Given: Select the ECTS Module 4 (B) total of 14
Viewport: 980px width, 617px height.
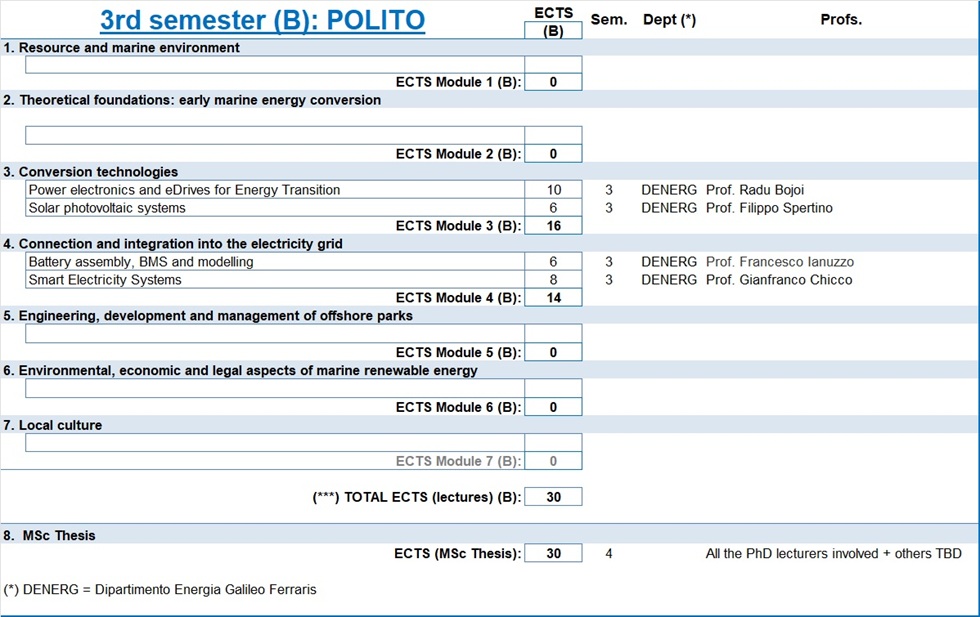Looking at the screenshot, I should click(553, 298).
